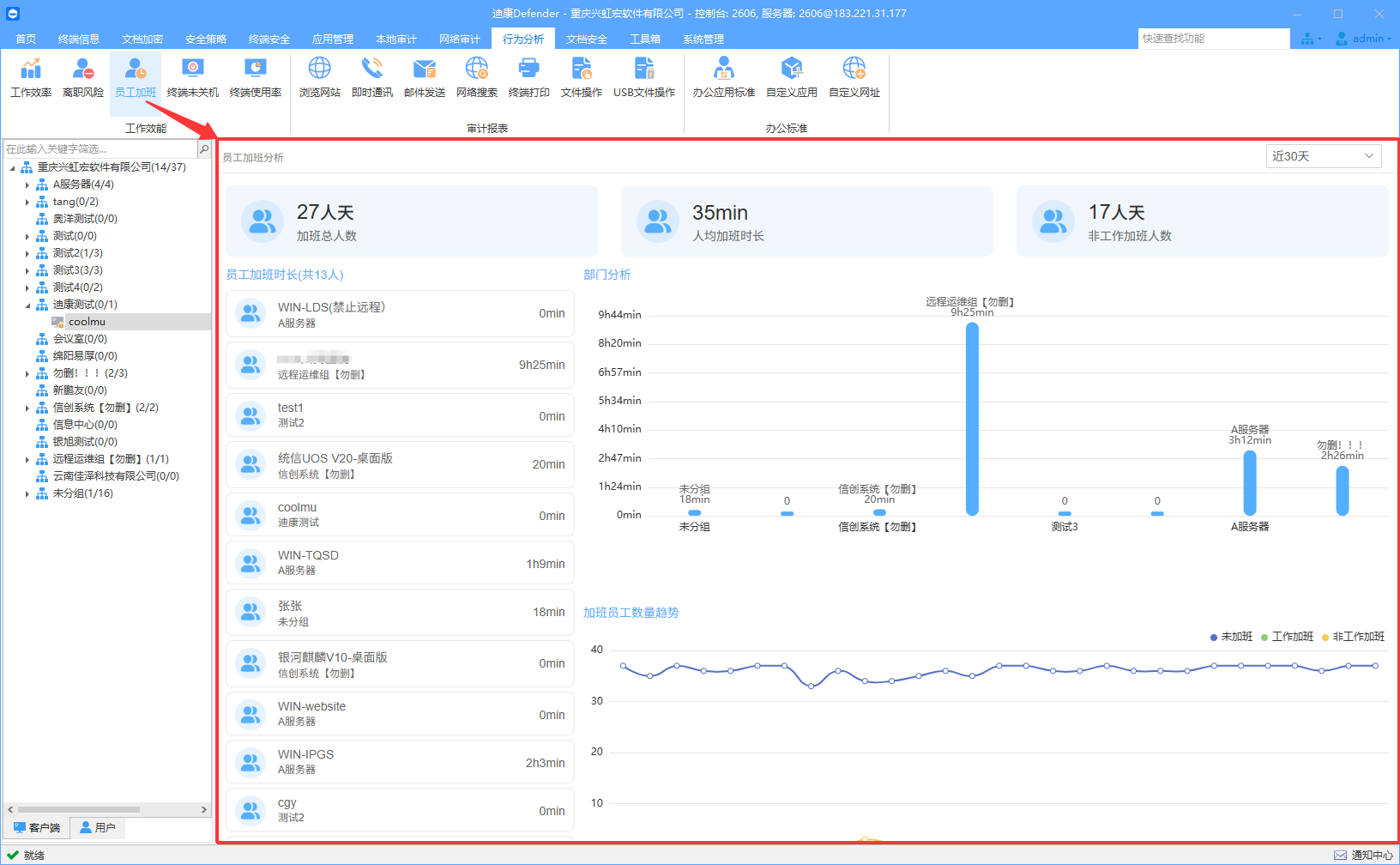Click the avatar icon for WIN-TQSD
Viewport: 1400px width, 865px height.
coord(250,563)
